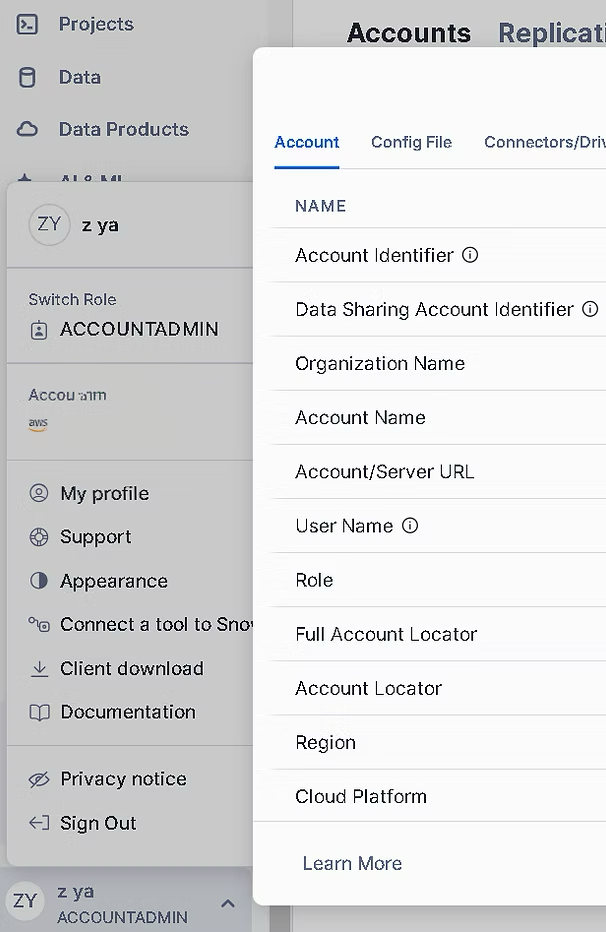Click the Documentation book icon

[x=39, y=712]
